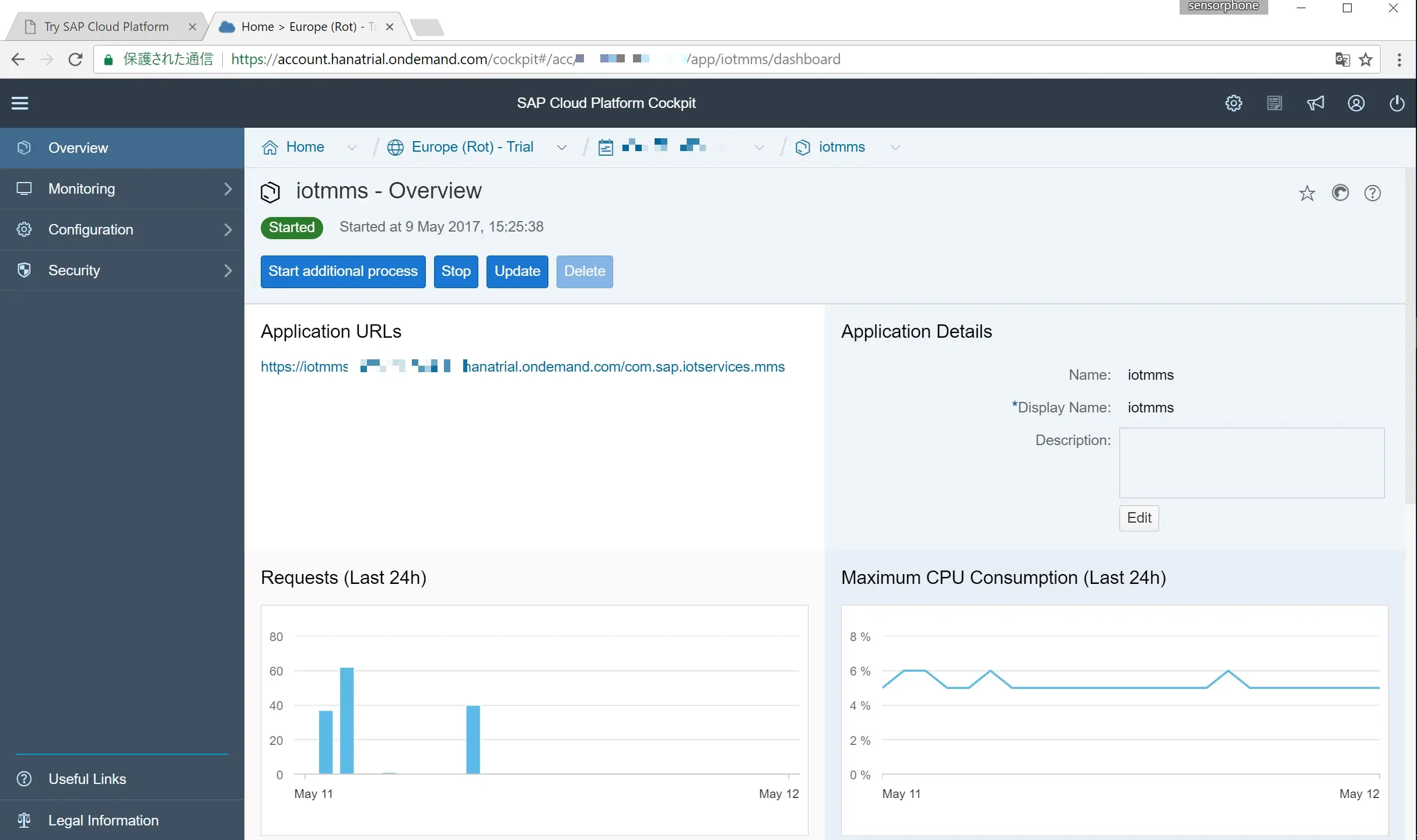This screenshot has width=1417, height=840.
Task: Click the Security shield icon in sidebar
Action: pyautogui.click(x=24, y=270)
